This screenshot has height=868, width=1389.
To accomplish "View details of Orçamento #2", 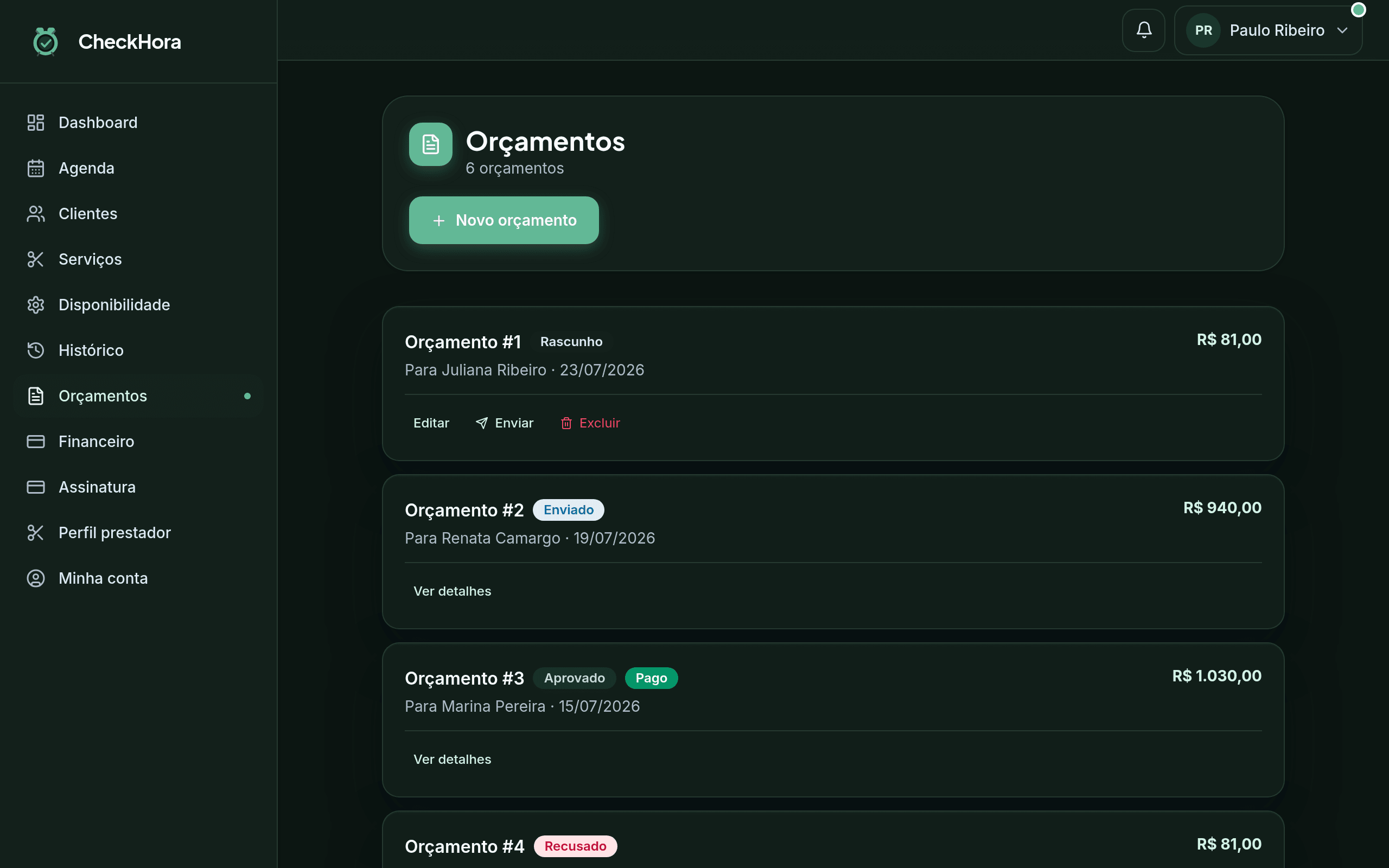I will pos(453,591).
